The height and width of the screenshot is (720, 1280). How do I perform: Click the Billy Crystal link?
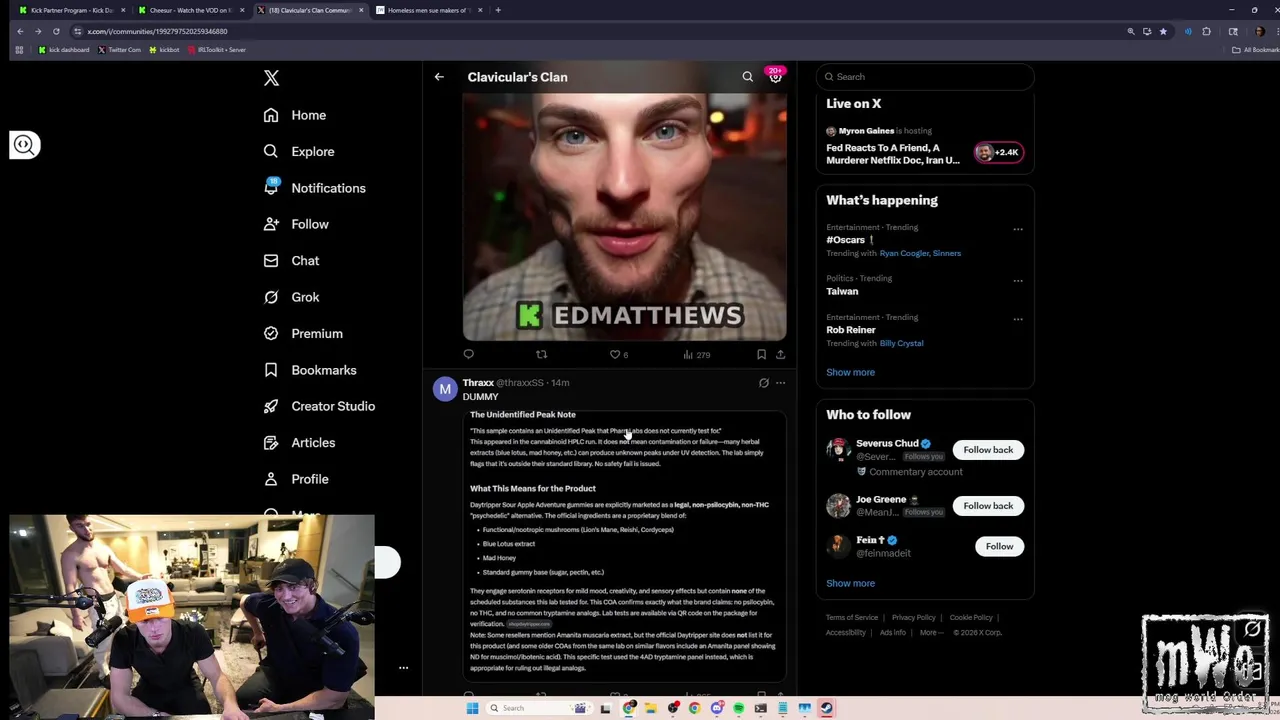coord(901,343)
